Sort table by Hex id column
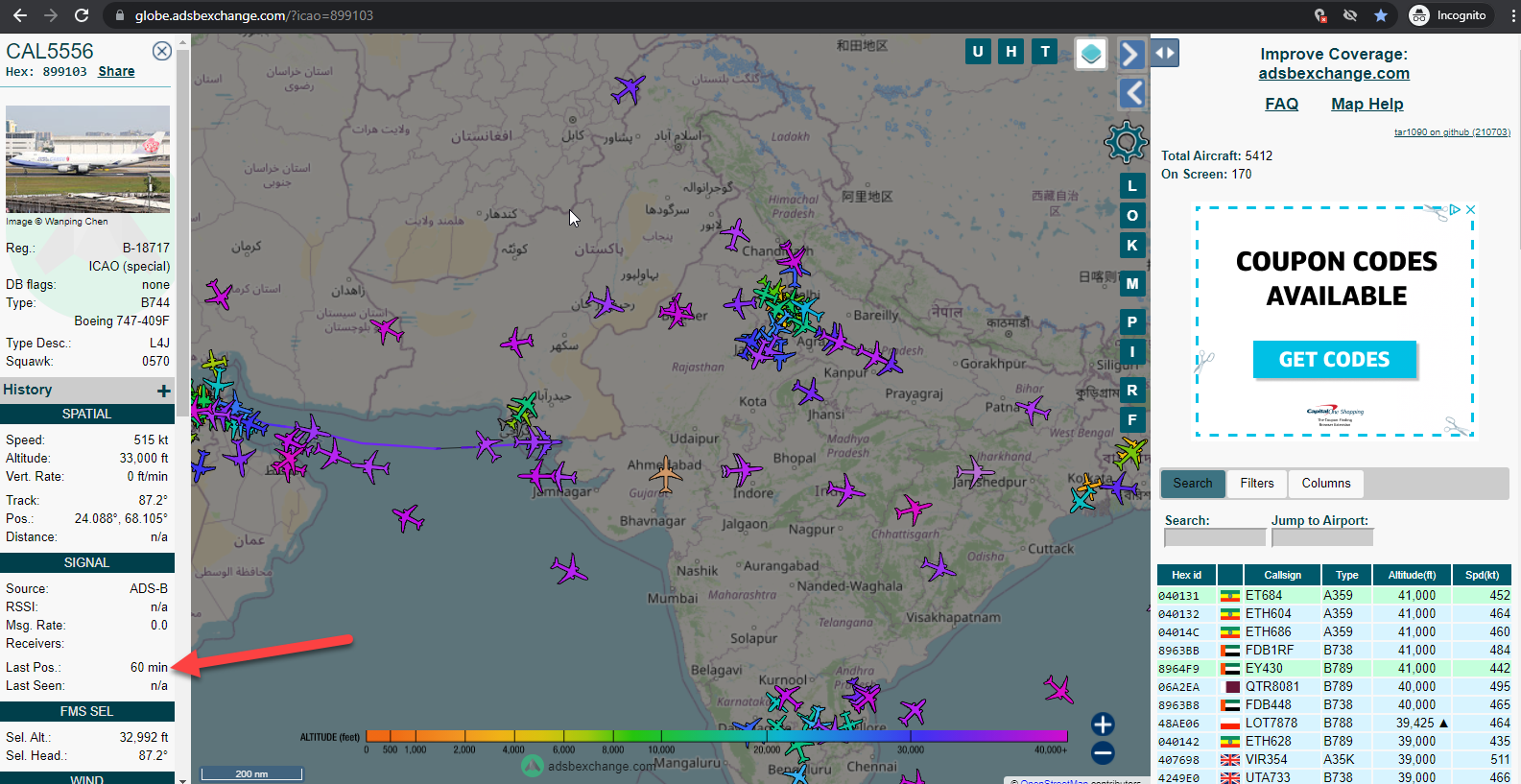This screenshot has width=1521, height=784. click(x=1186, y=575)
